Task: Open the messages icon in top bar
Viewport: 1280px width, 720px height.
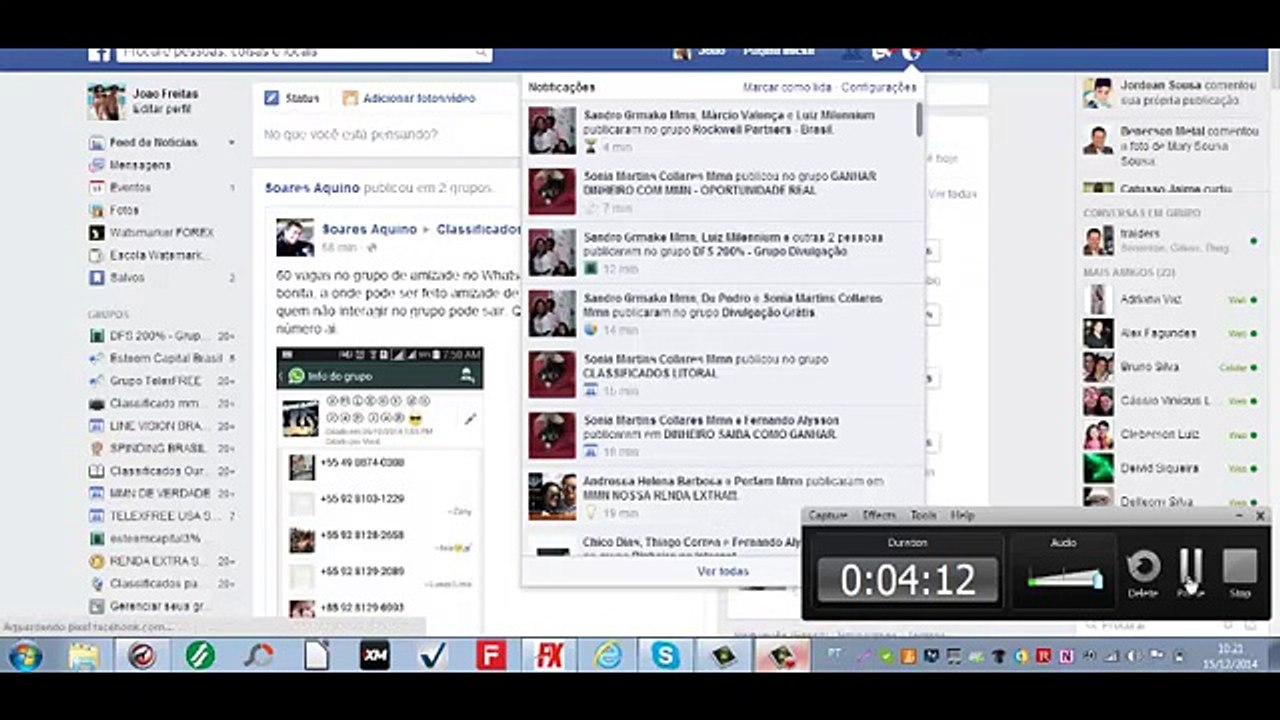Action: (881, 53)
